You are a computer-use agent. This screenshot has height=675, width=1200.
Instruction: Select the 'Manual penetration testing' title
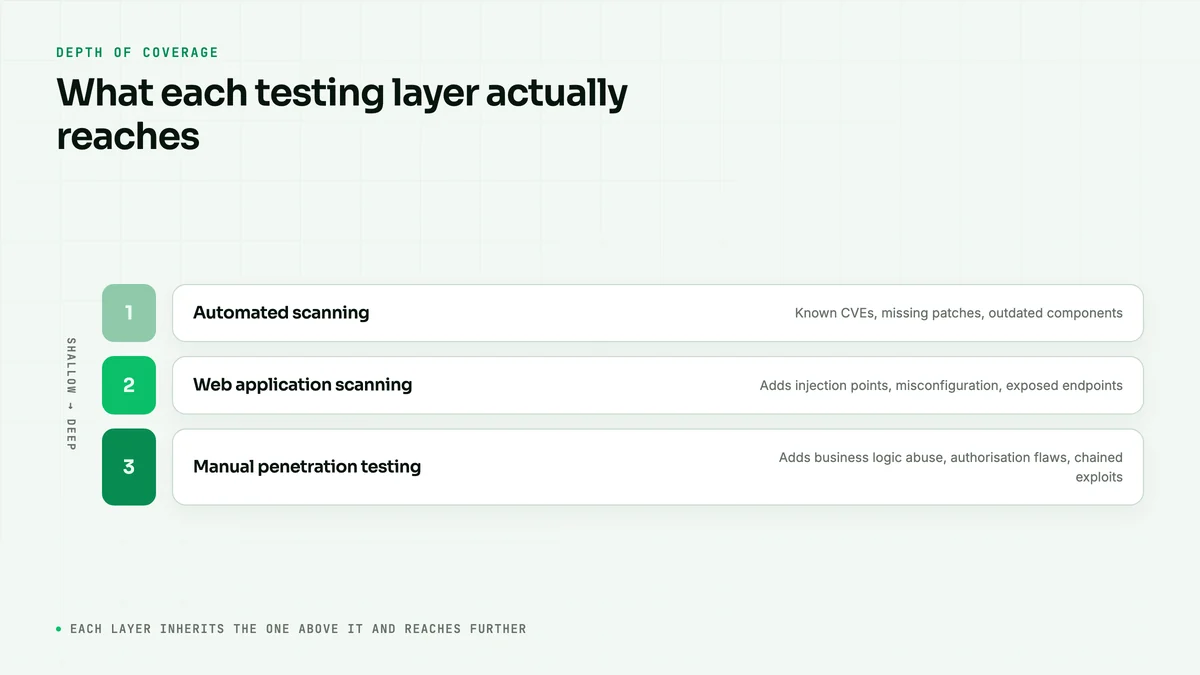point(307,467)
